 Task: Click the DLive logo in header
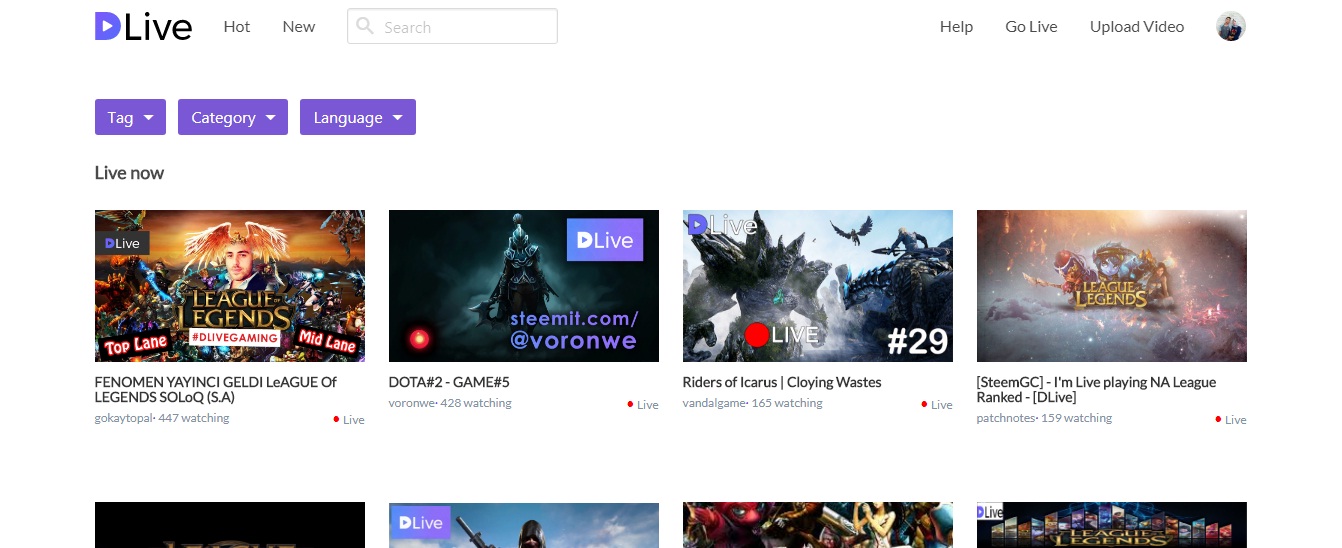pos(143,27)
